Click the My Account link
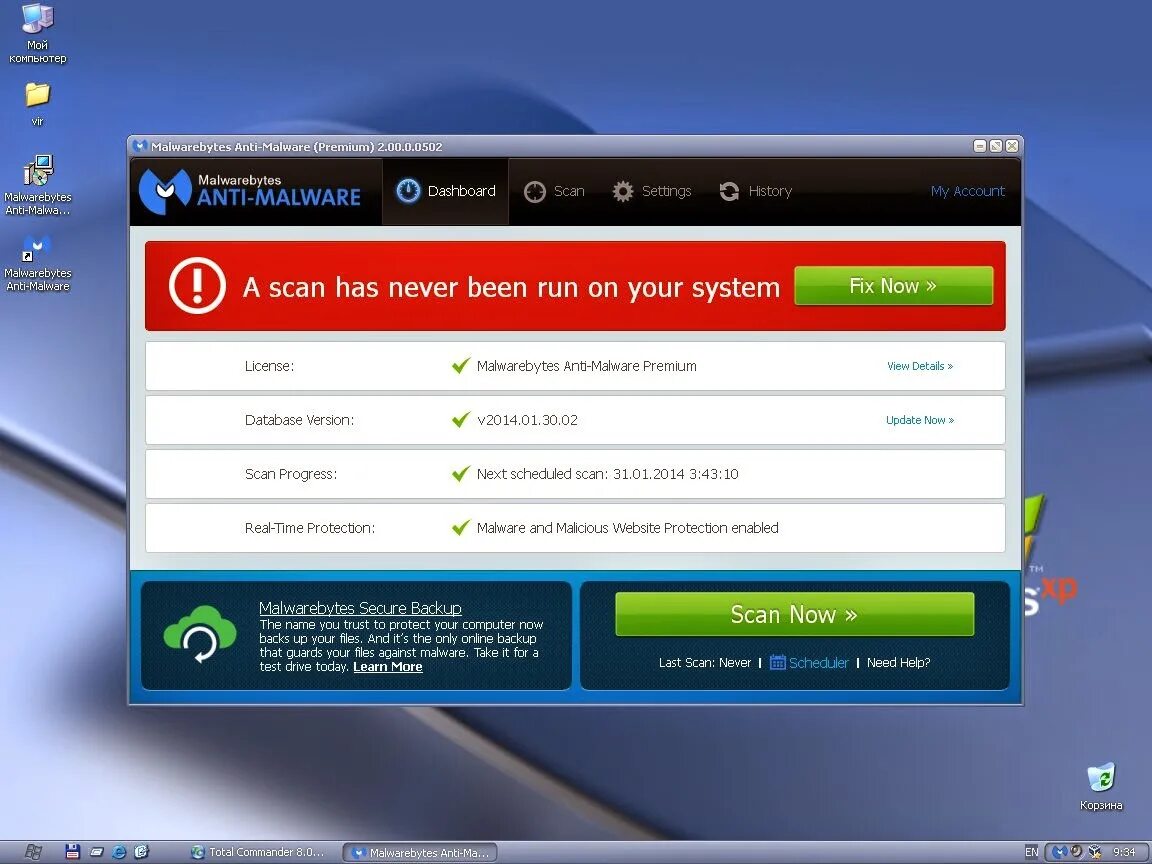Screen dimensions: 1152x864 coord(968,191)
